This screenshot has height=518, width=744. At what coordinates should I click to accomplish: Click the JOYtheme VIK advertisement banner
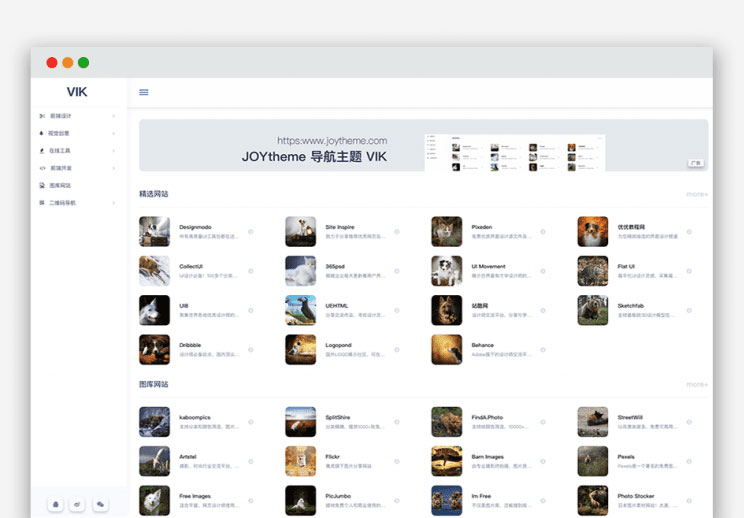tap(423, 145)
